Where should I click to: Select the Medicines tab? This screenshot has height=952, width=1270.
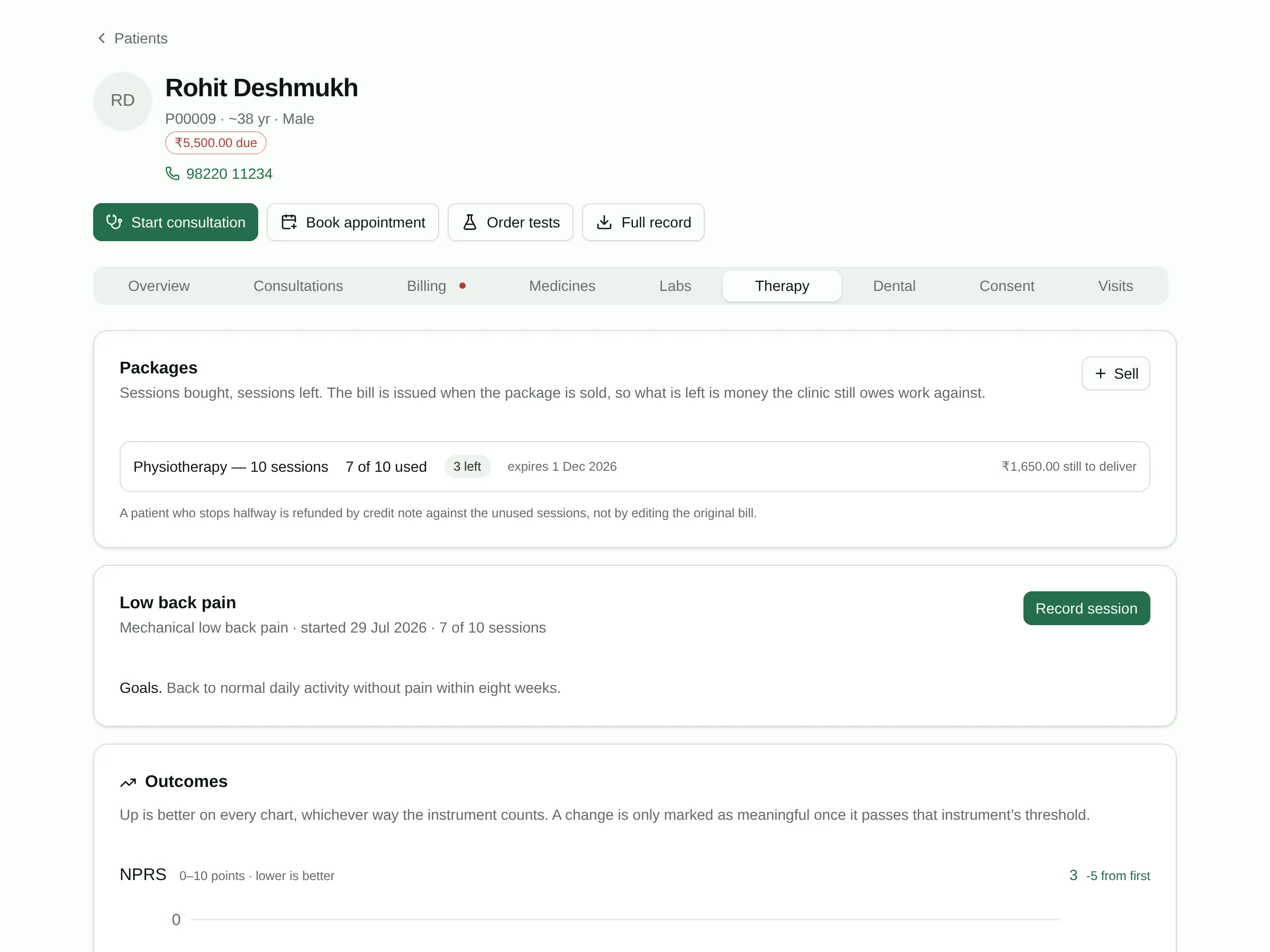[562, 286]
